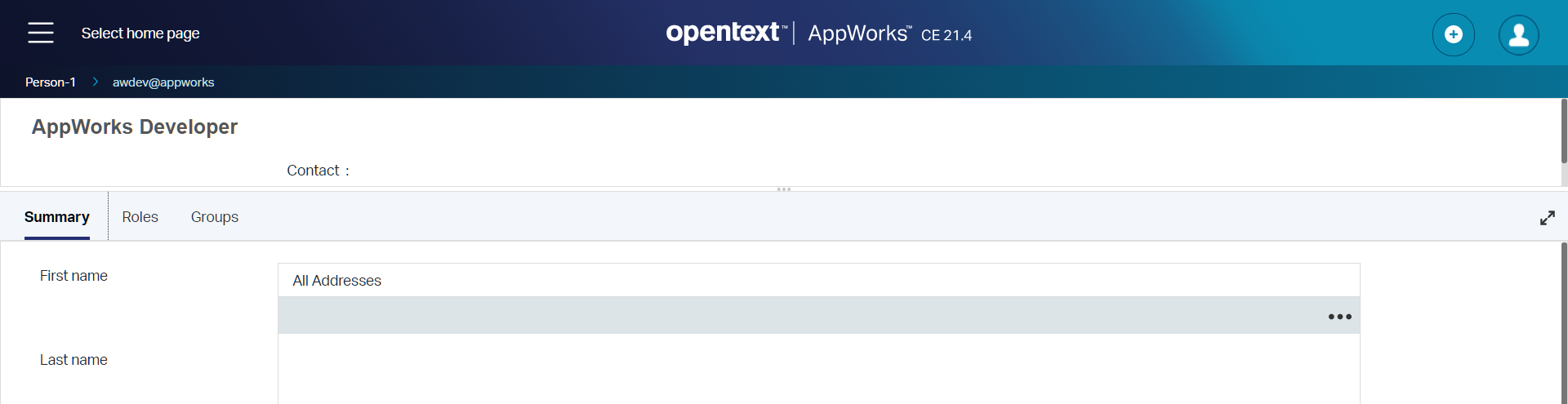Viewport: 1568px width, 404px height.
Task: Click the First name field label
Action: 73,276
